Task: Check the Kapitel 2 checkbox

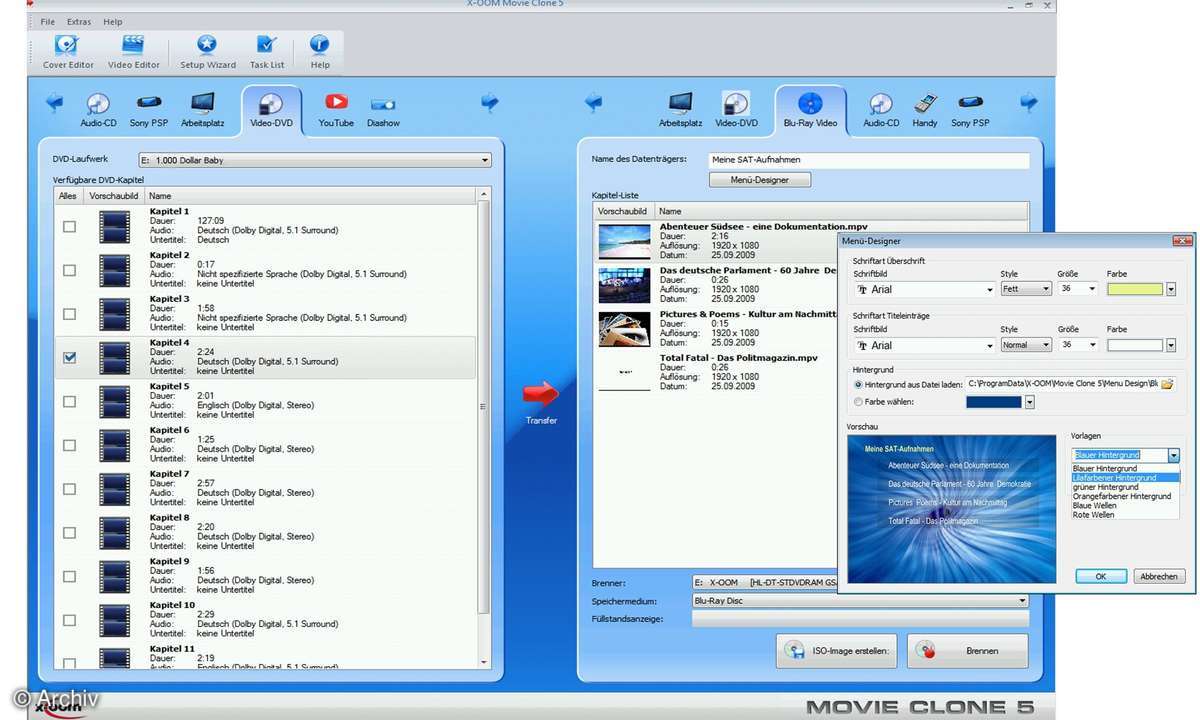Action: (x=69, y=270)
